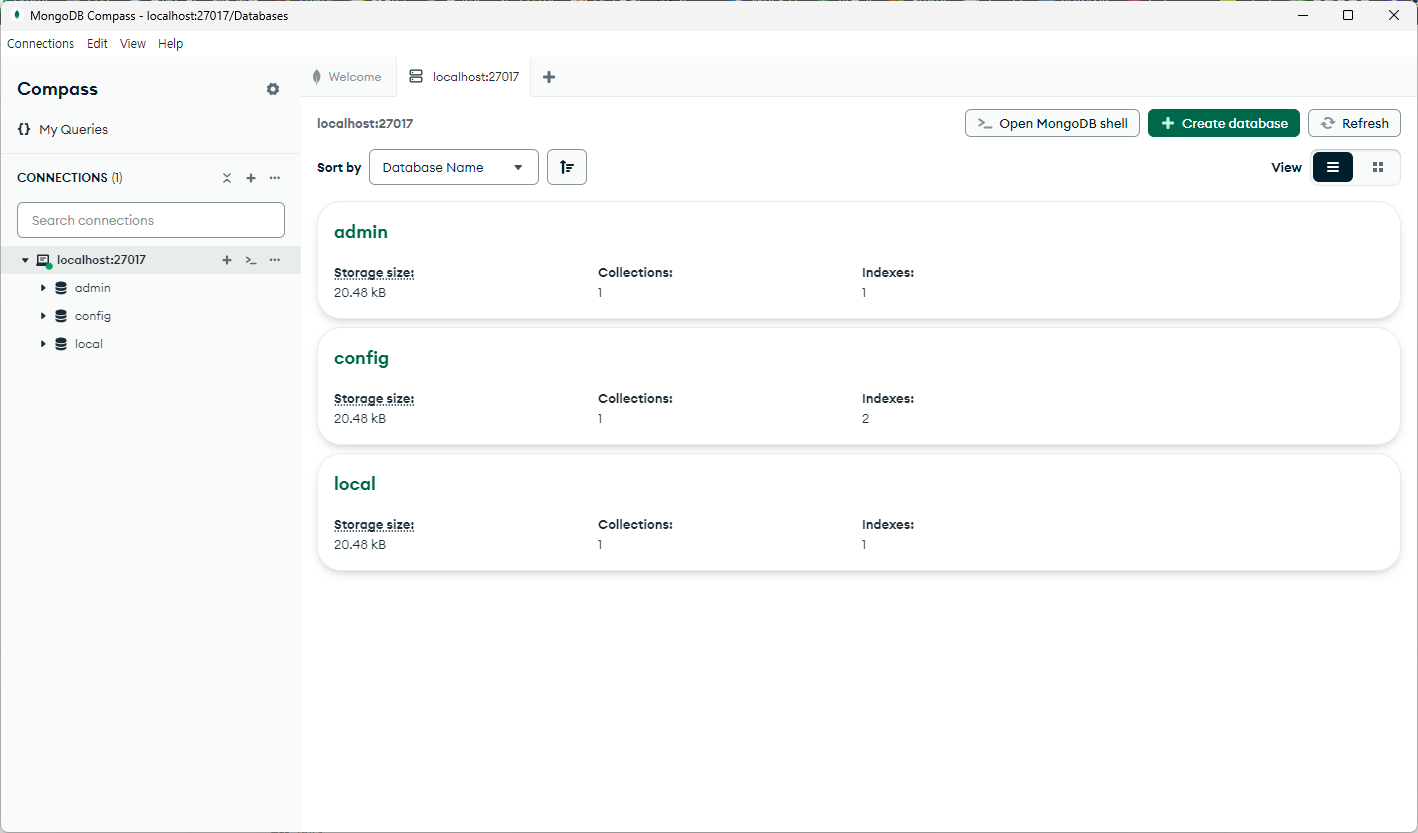Open localhost:27017 row more actions menu
This screenshot has width=1418, height=833.
[x=275, y=260]
